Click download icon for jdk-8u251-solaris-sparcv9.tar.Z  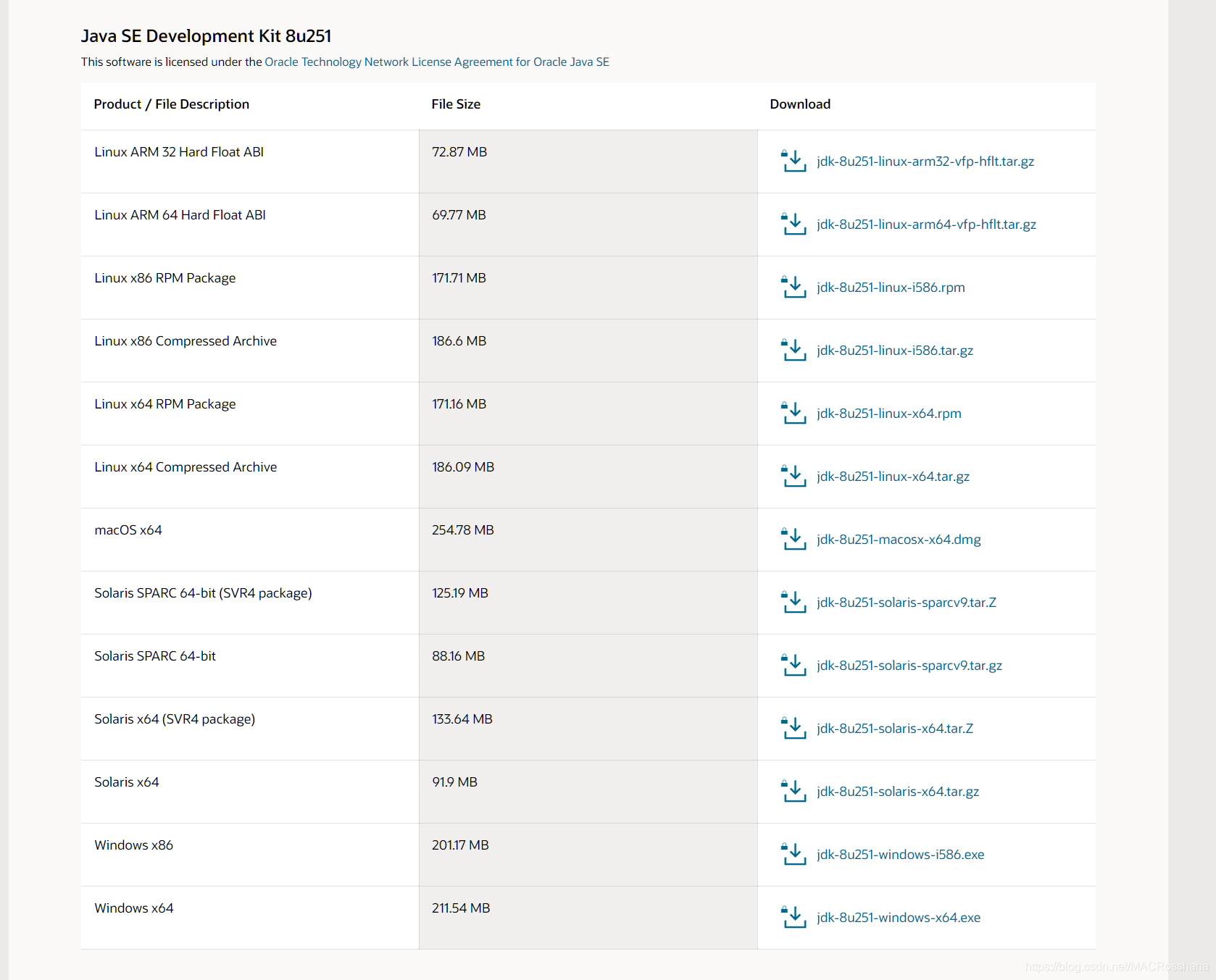click(x=794, y=602)
